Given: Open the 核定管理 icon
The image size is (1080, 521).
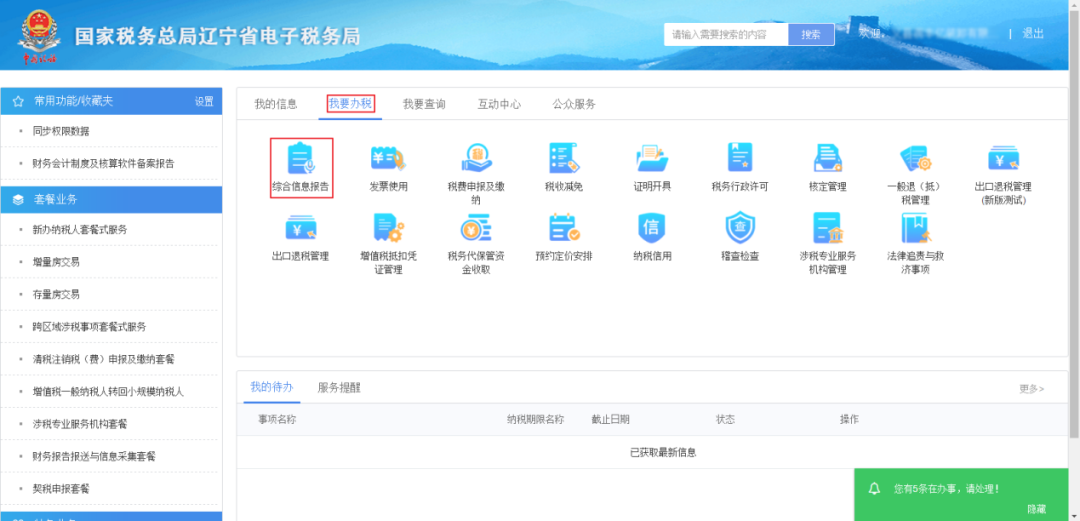Looking at the screenshot, I should coord(827,160).
